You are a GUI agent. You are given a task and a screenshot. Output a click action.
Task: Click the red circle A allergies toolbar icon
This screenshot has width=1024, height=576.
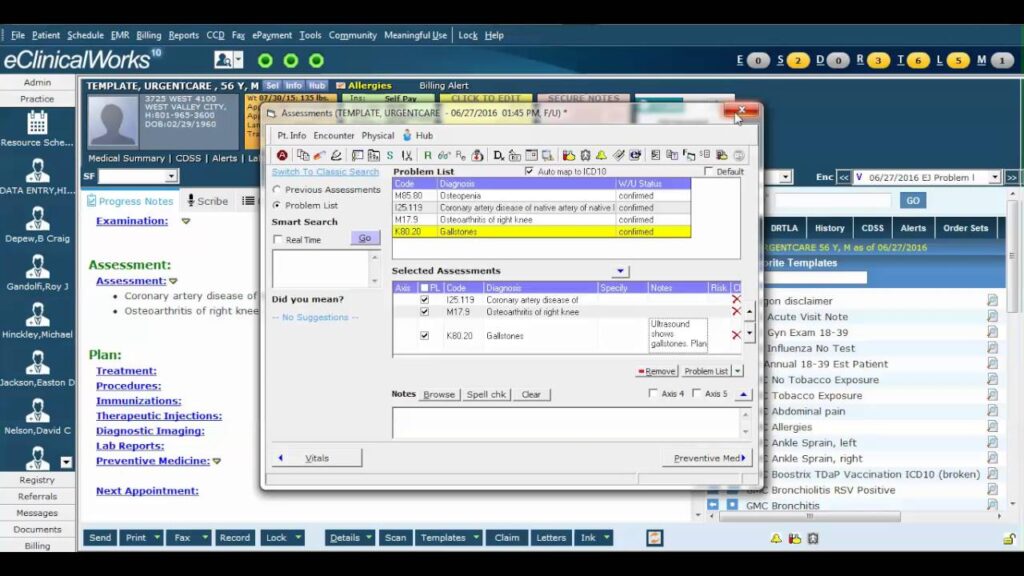tap(282, 155)
